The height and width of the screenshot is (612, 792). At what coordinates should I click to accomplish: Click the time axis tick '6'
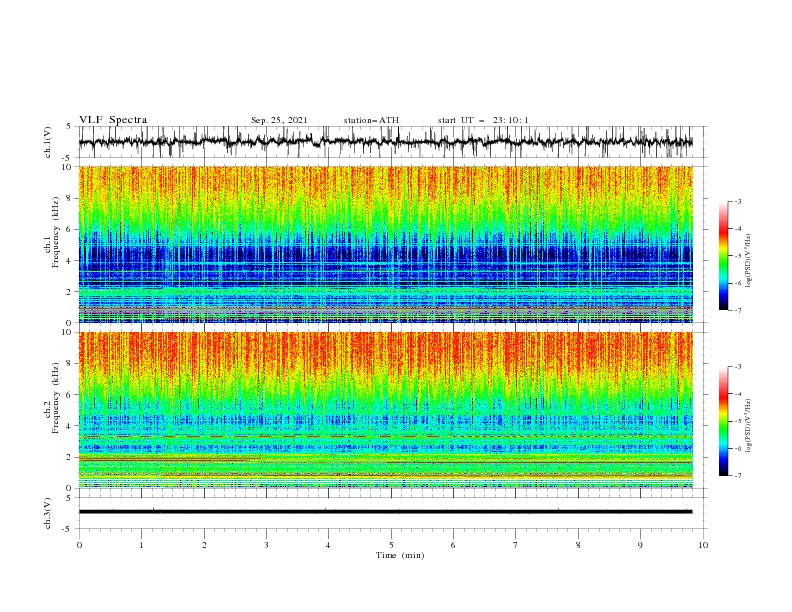(453, 545)
